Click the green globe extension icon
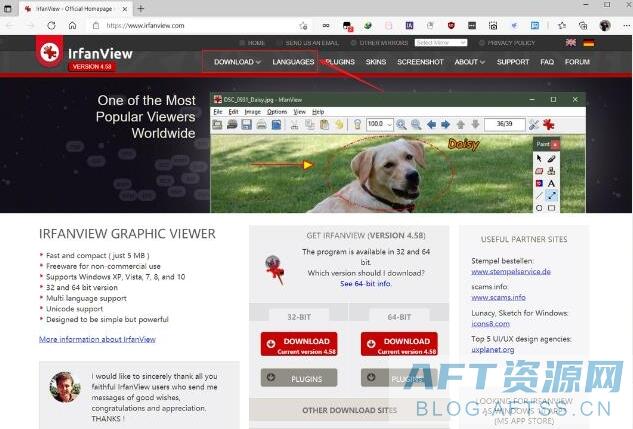 coord(367,26)
